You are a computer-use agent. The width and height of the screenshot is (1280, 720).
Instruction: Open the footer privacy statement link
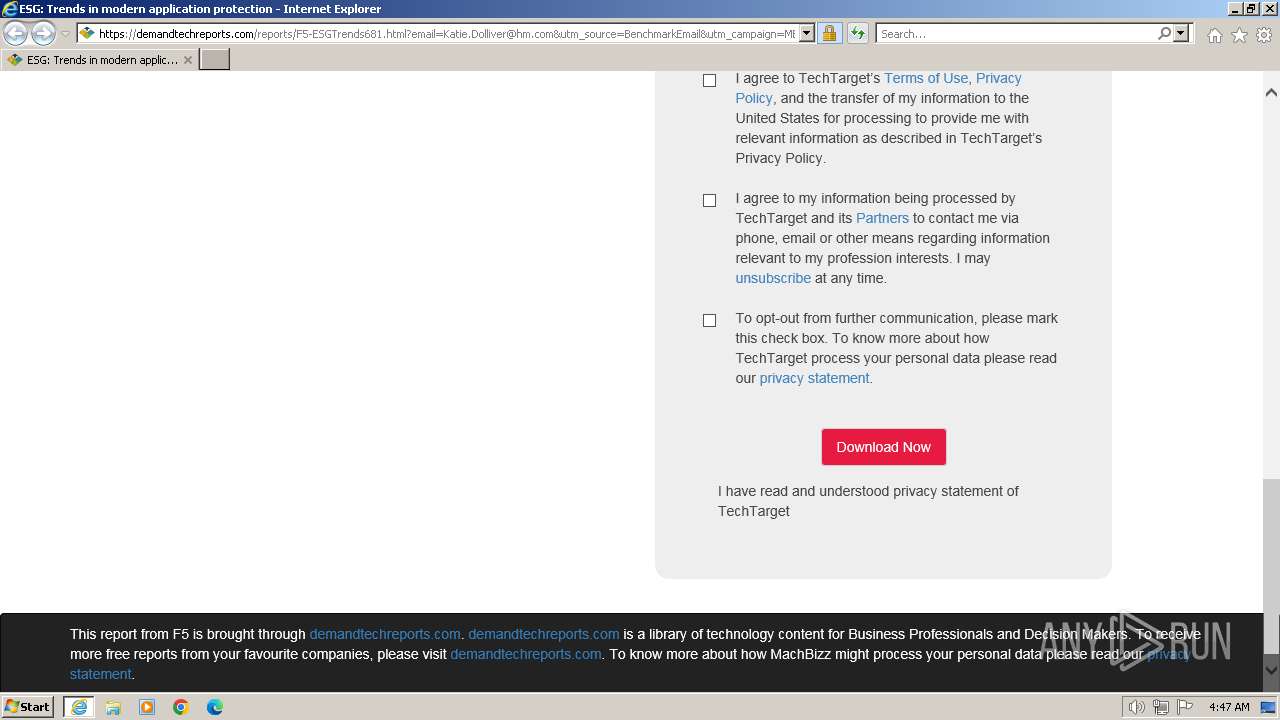tap(1168, 654)
